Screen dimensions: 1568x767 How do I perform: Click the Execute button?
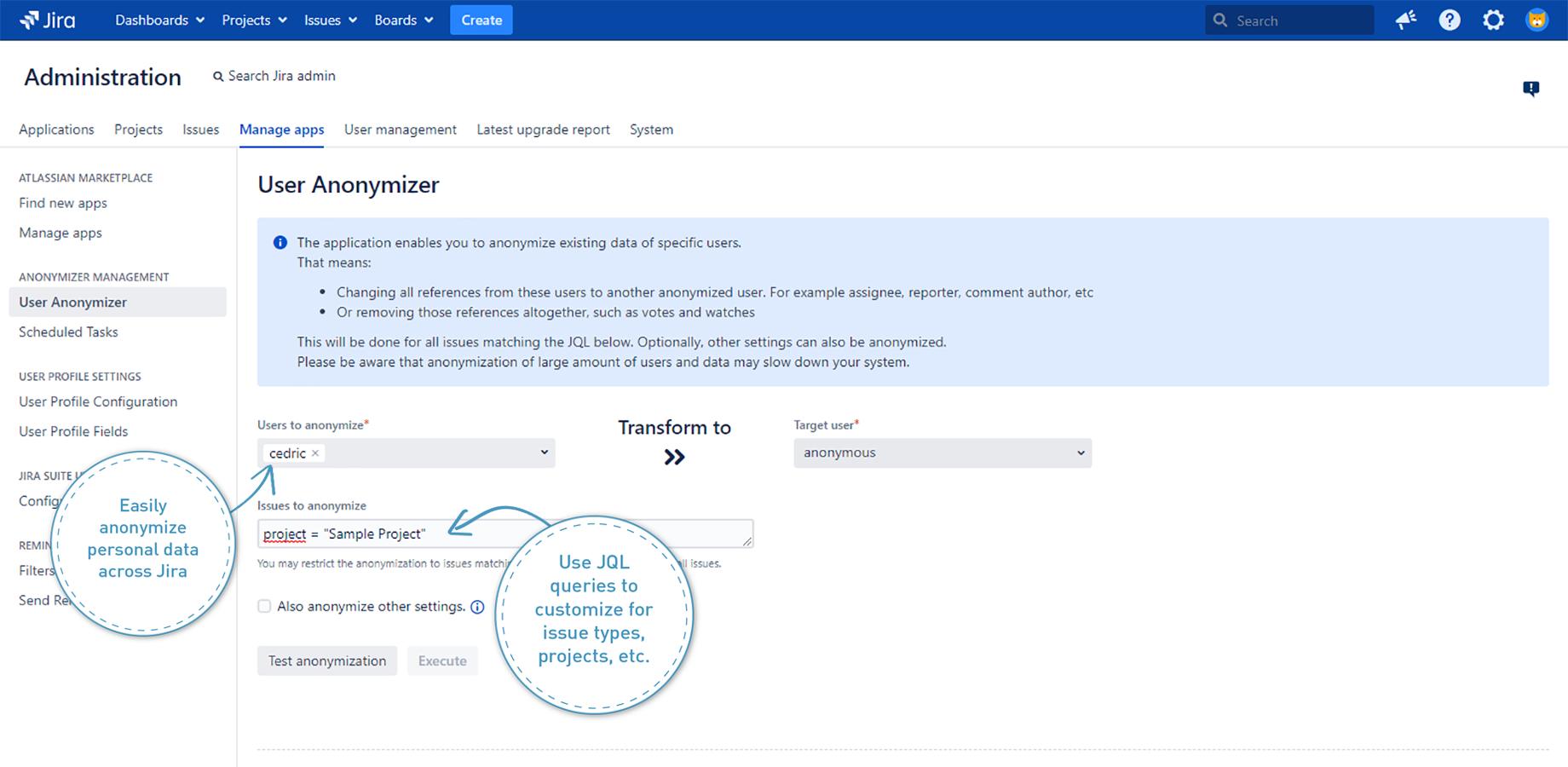pyautogui.click(x=442, y=660)
